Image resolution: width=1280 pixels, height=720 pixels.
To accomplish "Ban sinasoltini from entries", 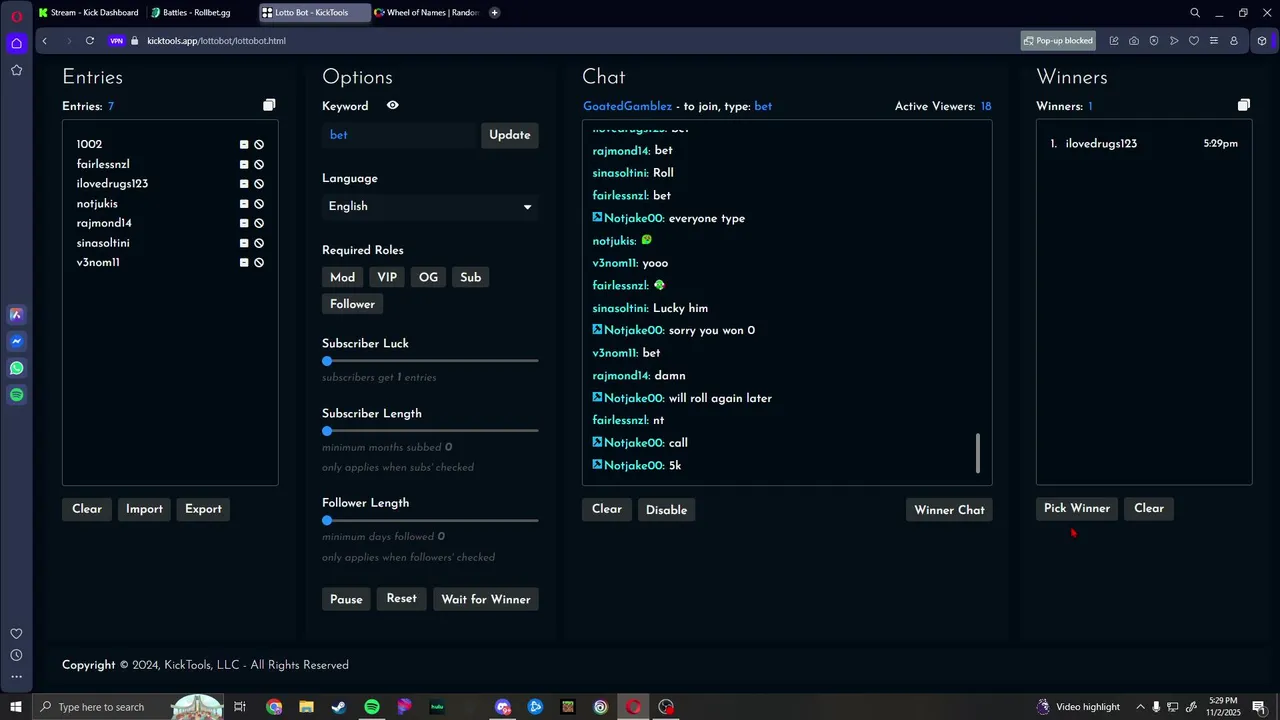I will (259, 243).
